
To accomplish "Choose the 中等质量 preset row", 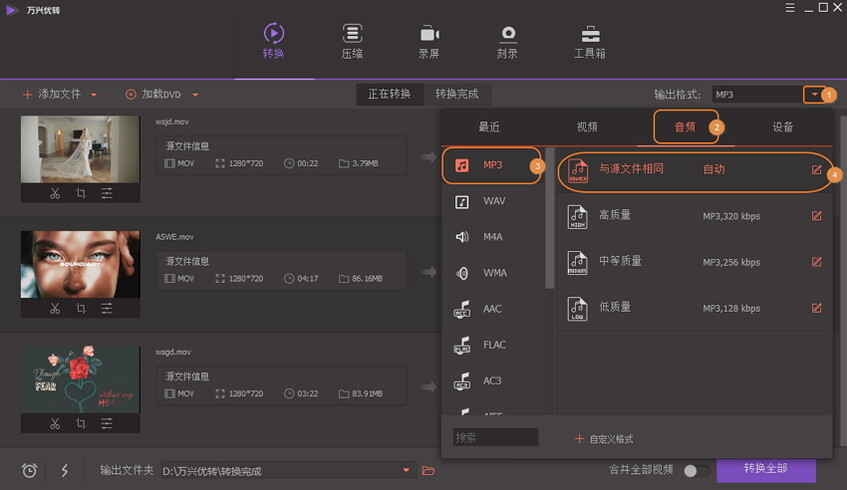I will (695, 262).
